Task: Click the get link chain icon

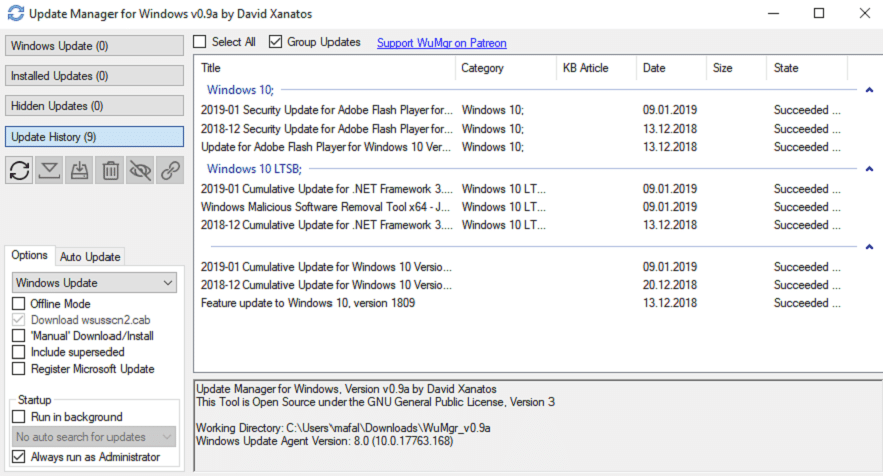Action: [170, 170]
